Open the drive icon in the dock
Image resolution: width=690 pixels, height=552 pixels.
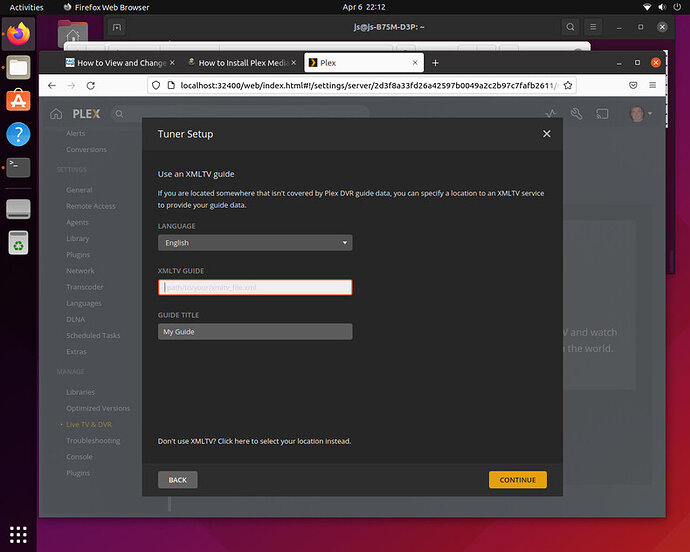click(x=18, y=209)
